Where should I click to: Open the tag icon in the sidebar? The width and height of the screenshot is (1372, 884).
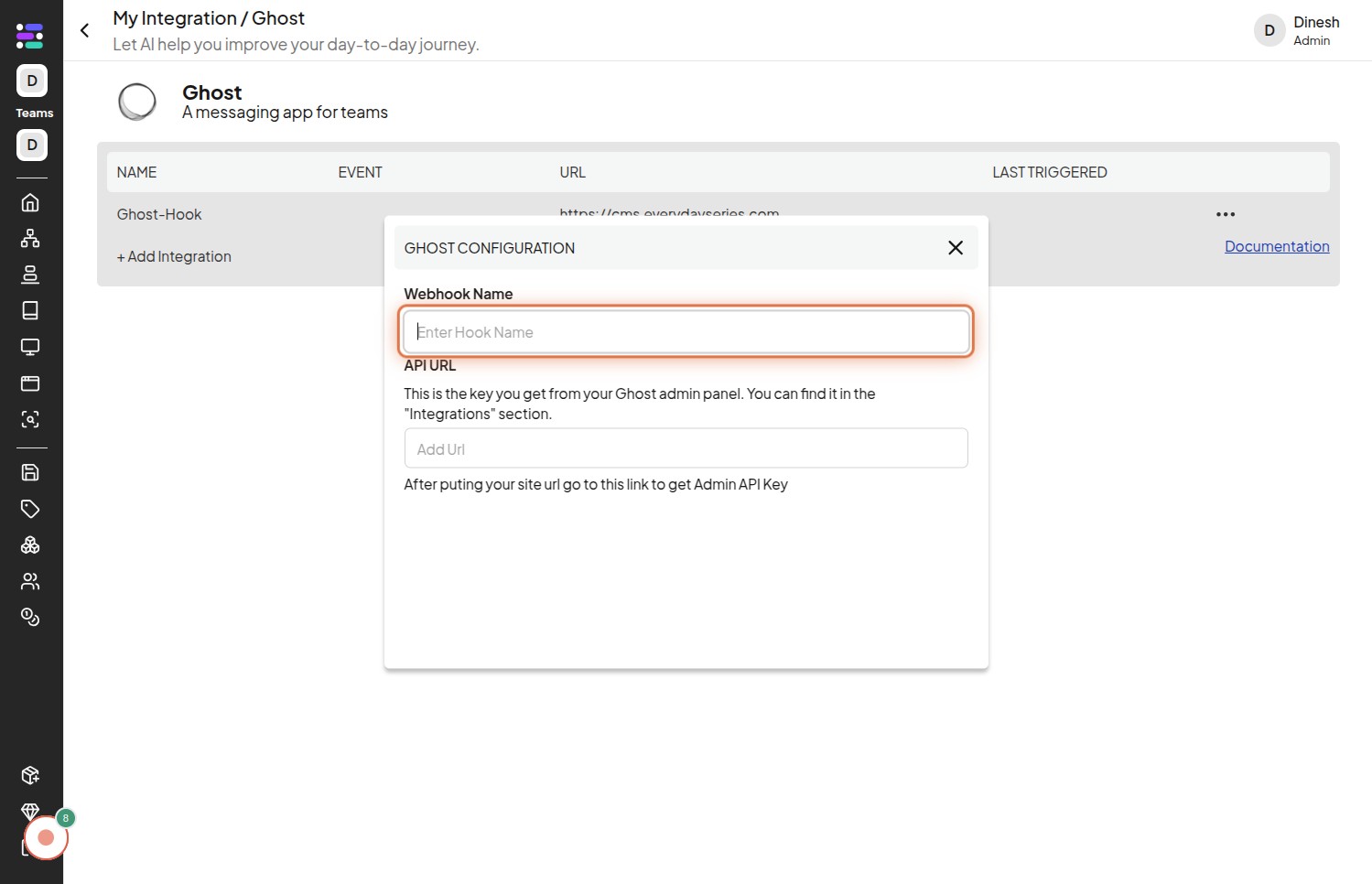(30, 509)
